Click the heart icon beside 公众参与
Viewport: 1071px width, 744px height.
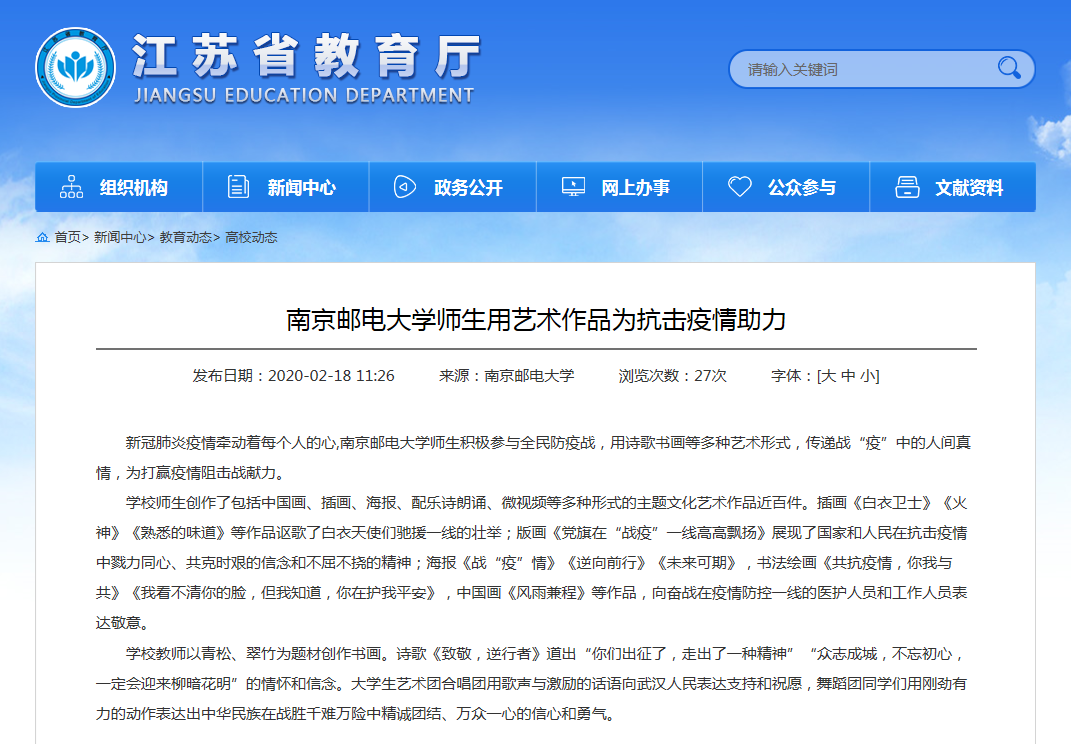click(x=740, y=187)
